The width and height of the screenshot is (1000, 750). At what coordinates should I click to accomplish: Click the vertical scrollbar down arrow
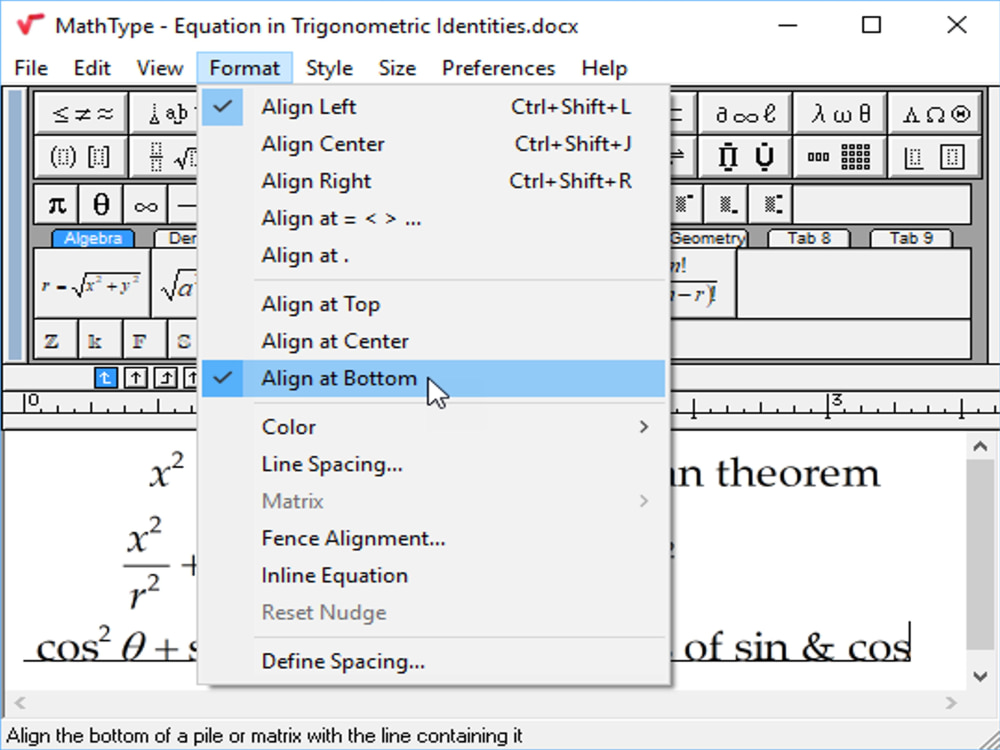980,676
